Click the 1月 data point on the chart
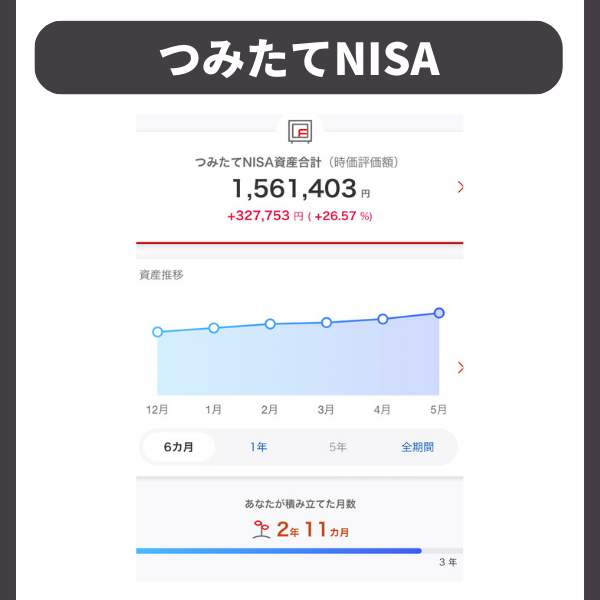 click(214, 328)
